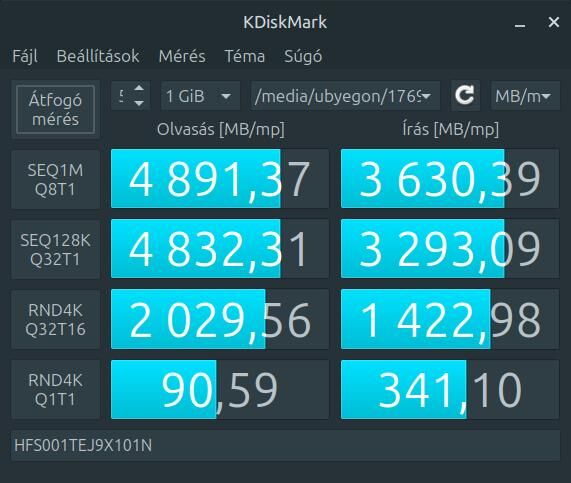The height and width of the screenshot is (483, 571).
Task: Open the 1 GiB file size dropdown
Action: click(x=200, y=96)
